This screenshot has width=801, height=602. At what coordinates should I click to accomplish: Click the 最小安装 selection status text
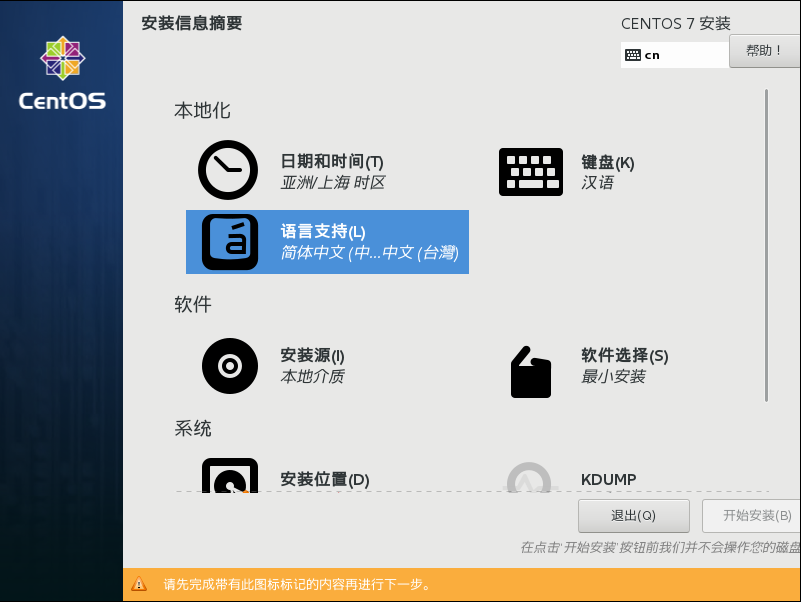[x=613, y=377]
